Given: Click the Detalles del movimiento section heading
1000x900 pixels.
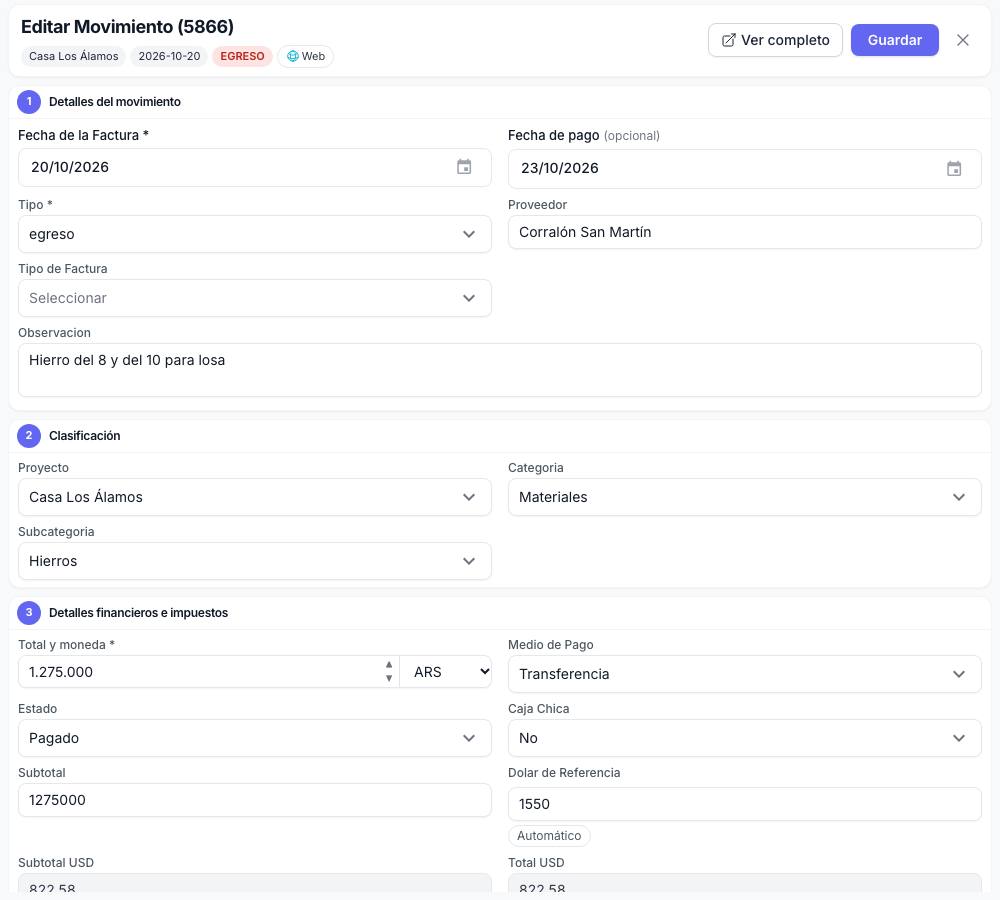Looking at the screenshot, I should 115,102.
